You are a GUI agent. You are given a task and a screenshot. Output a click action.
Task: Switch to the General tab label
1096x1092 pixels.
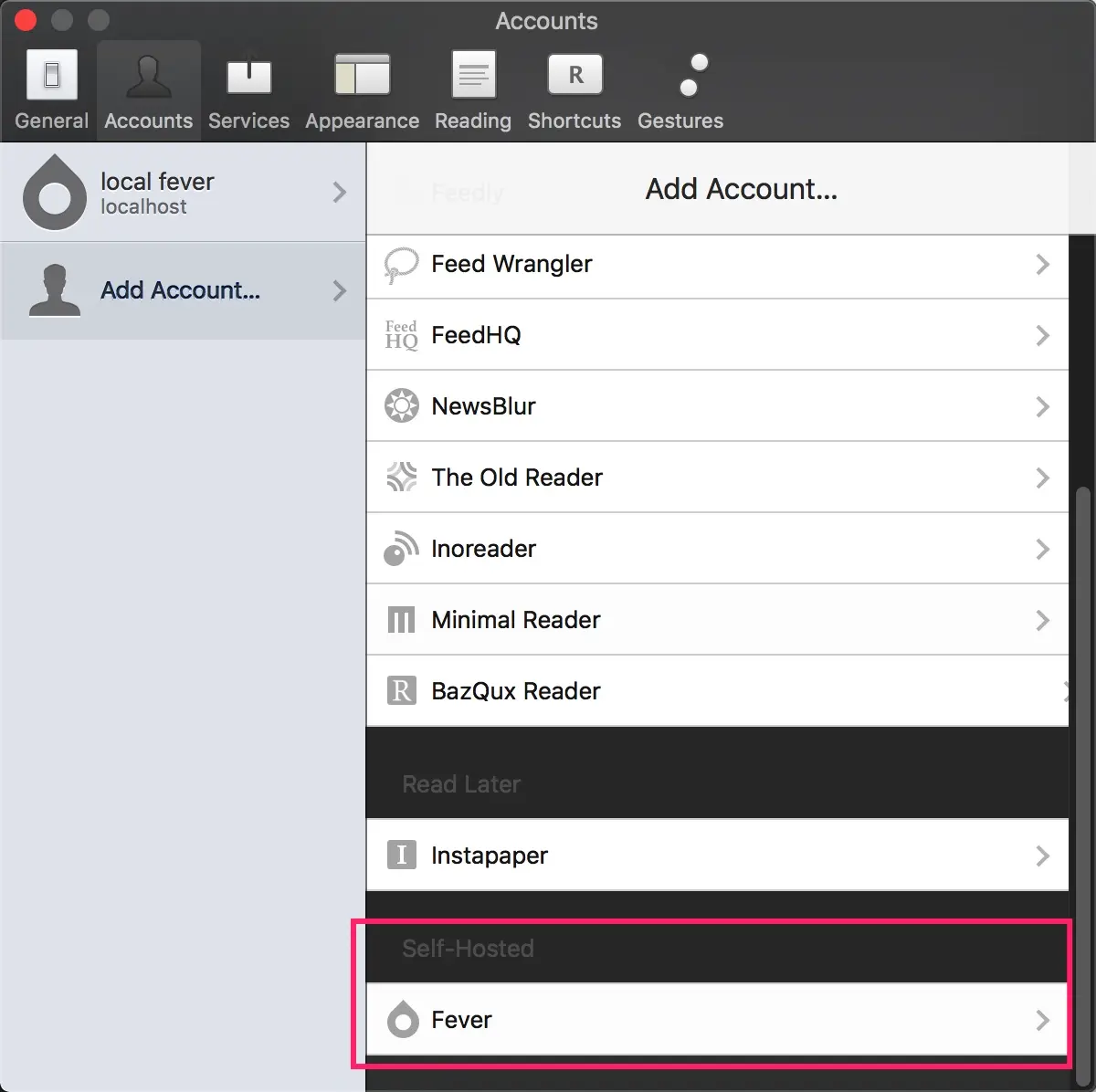click(x=52, y=121)
